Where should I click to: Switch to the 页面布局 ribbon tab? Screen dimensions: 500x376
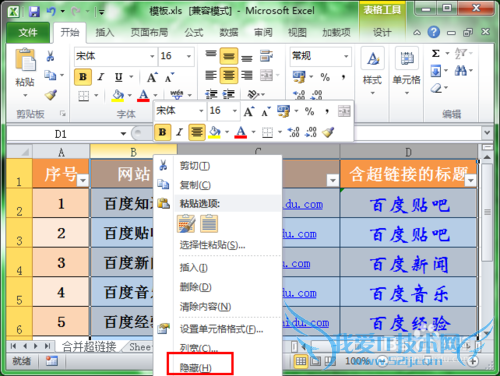[149, 32]
